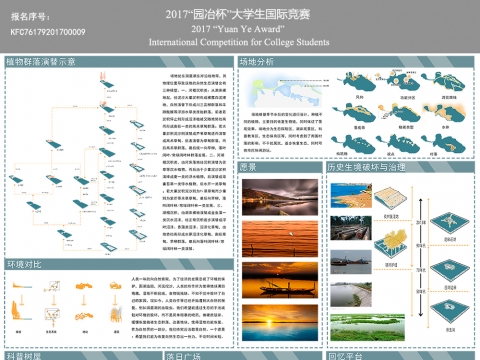
Task: Select the sunset over blue water photo
Action: tap(280, 322)
